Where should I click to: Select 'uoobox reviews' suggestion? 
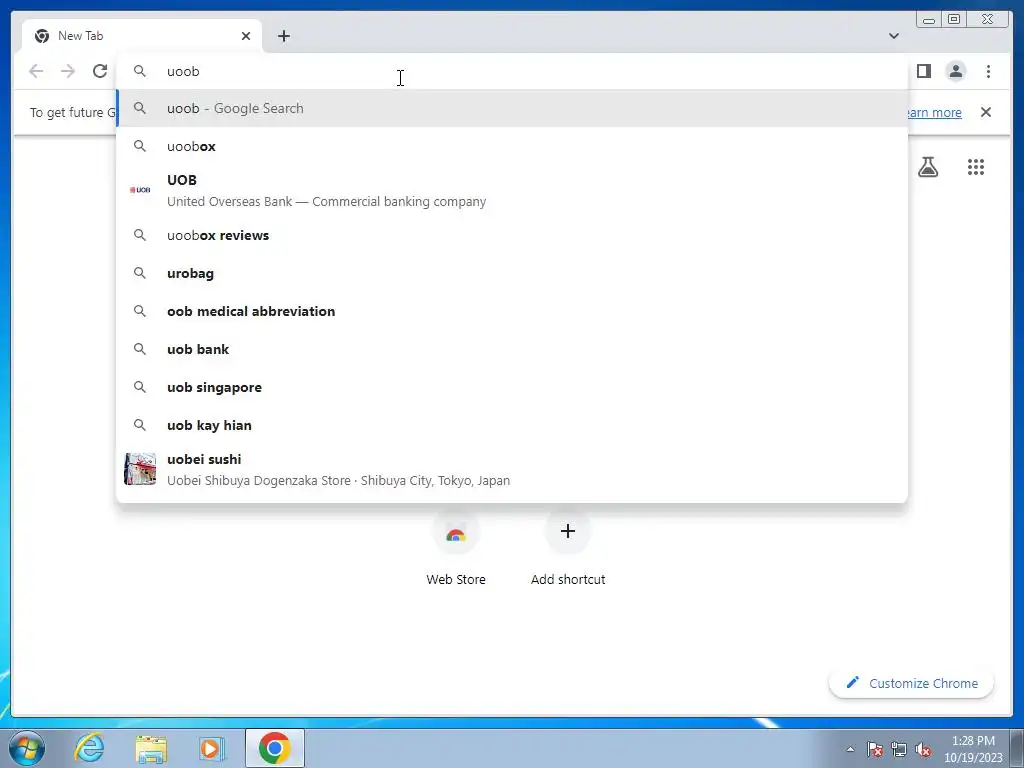[x=512, y=235]
